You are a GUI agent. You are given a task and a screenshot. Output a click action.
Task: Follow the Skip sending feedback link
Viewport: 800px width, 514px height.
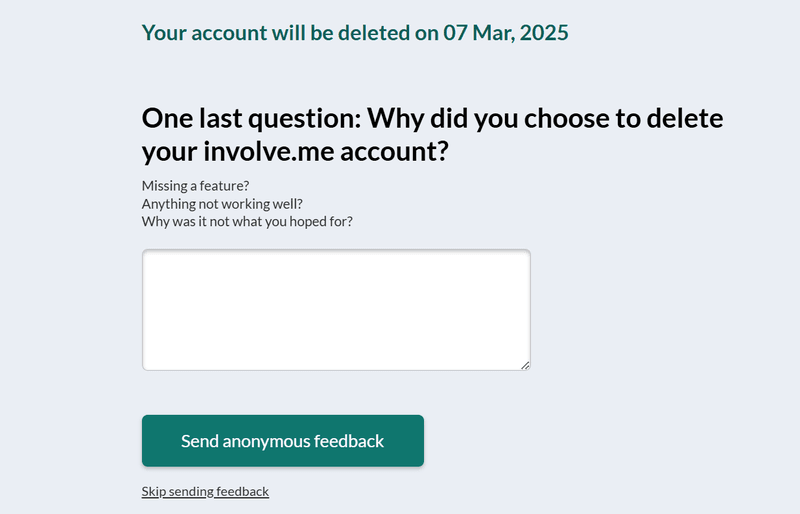[x=205, y=491]
